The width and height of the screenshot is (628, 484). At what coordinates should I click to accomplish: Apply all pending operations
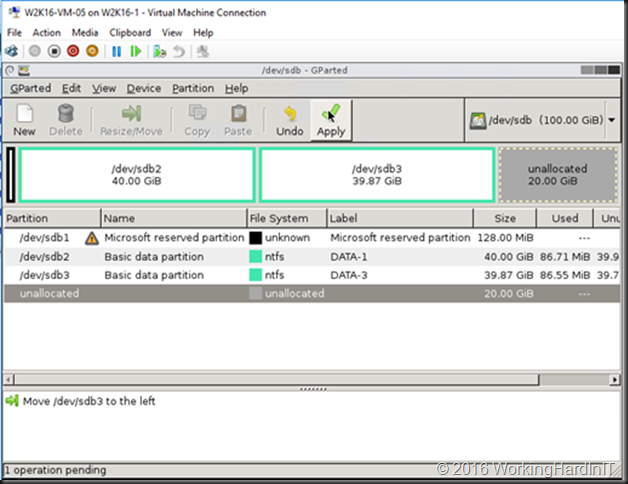coord(331,120)
